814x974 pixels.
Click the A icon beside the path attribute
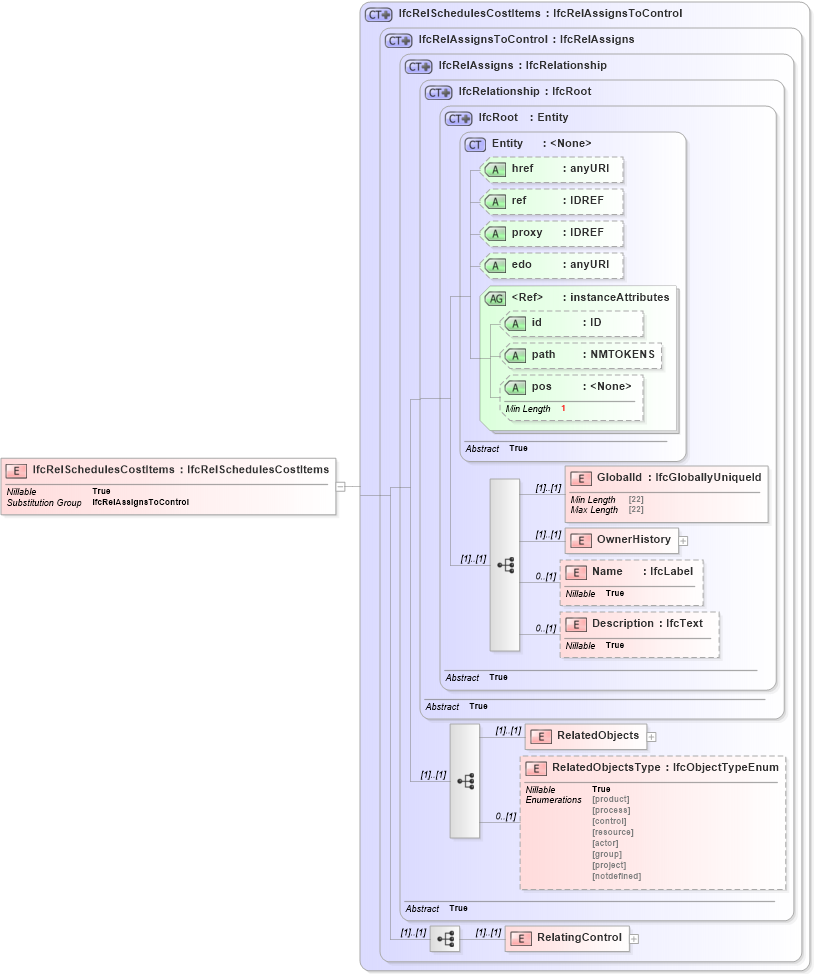(x=516, y=355)
